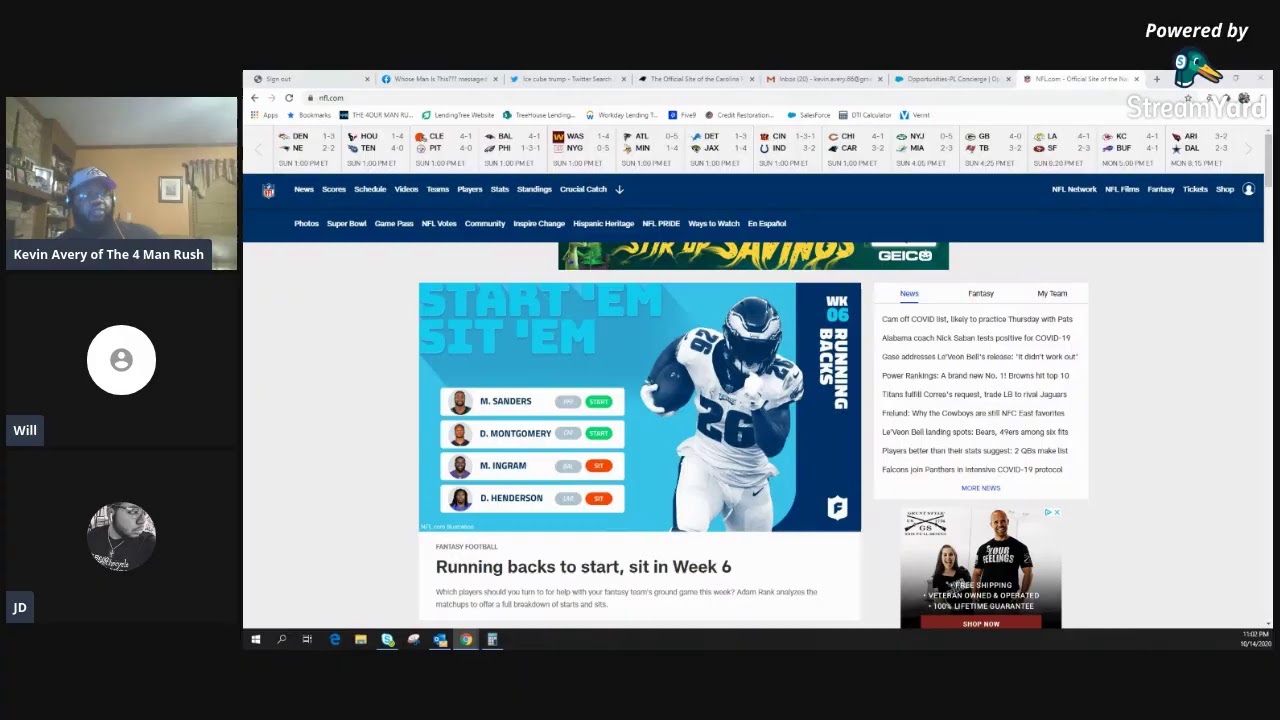Open News in NFL navigation
1280x720 pixels.
point(304,189)
